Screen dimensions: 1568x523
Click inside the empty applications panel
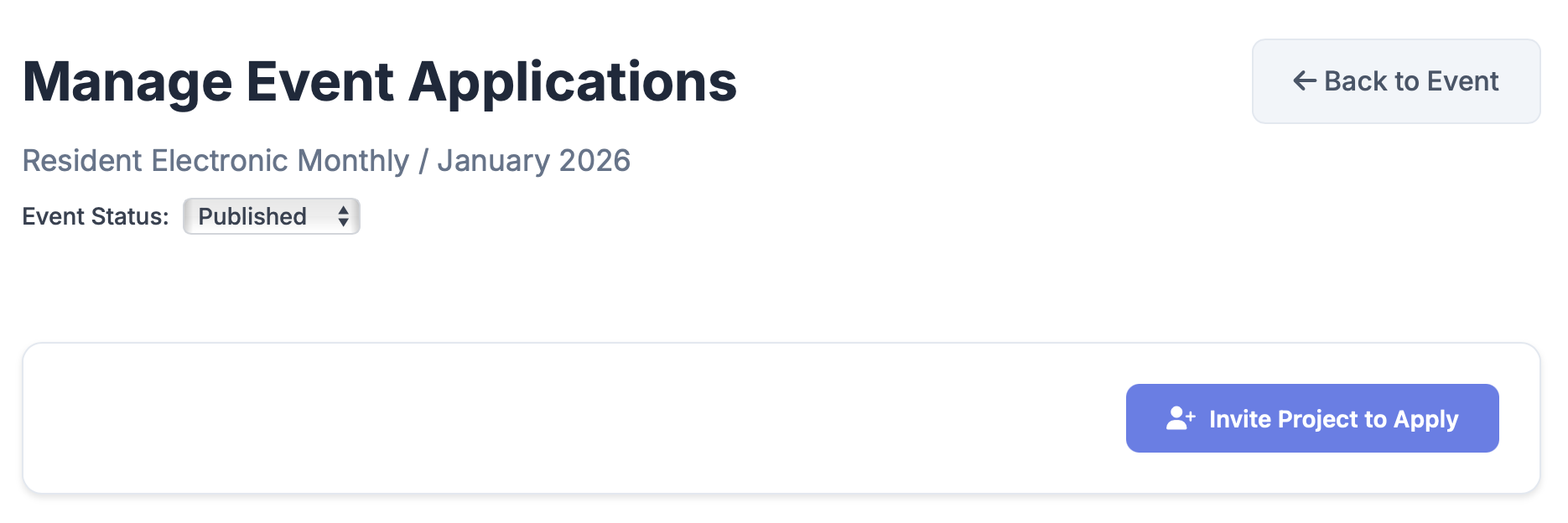tap(503, 417)
